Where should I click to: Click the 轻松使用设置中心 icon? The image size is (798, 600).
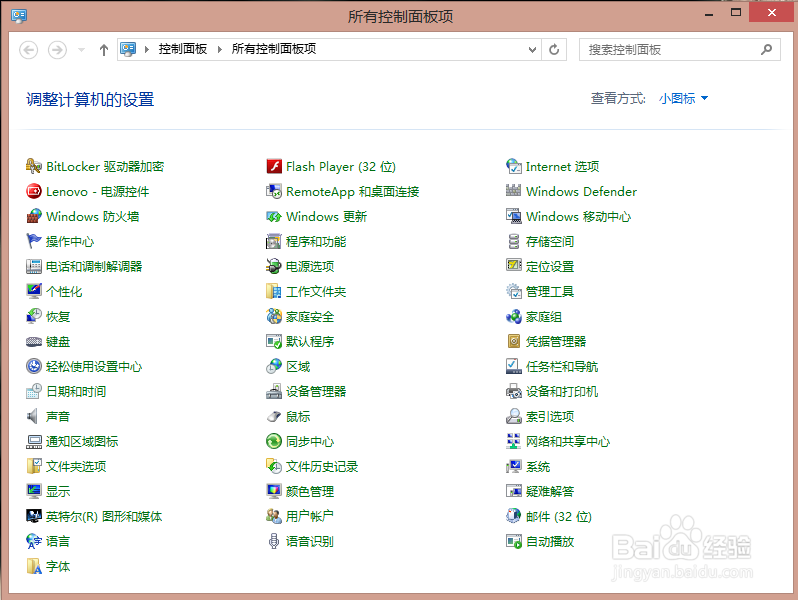[34, 366]
